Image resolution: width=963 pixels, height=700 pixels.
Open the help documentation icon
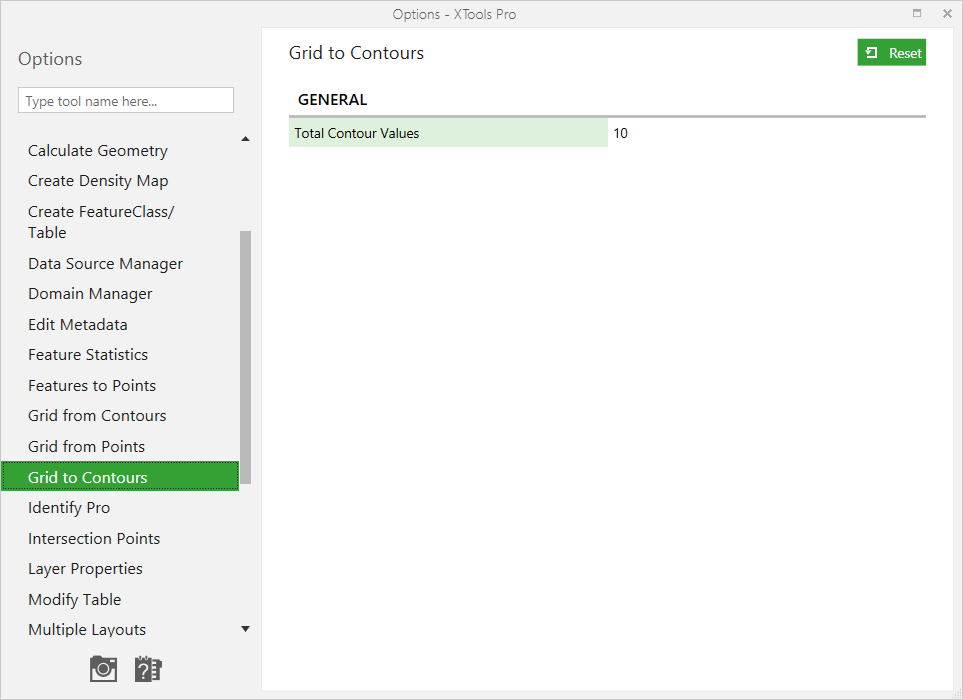pos(147,669)
